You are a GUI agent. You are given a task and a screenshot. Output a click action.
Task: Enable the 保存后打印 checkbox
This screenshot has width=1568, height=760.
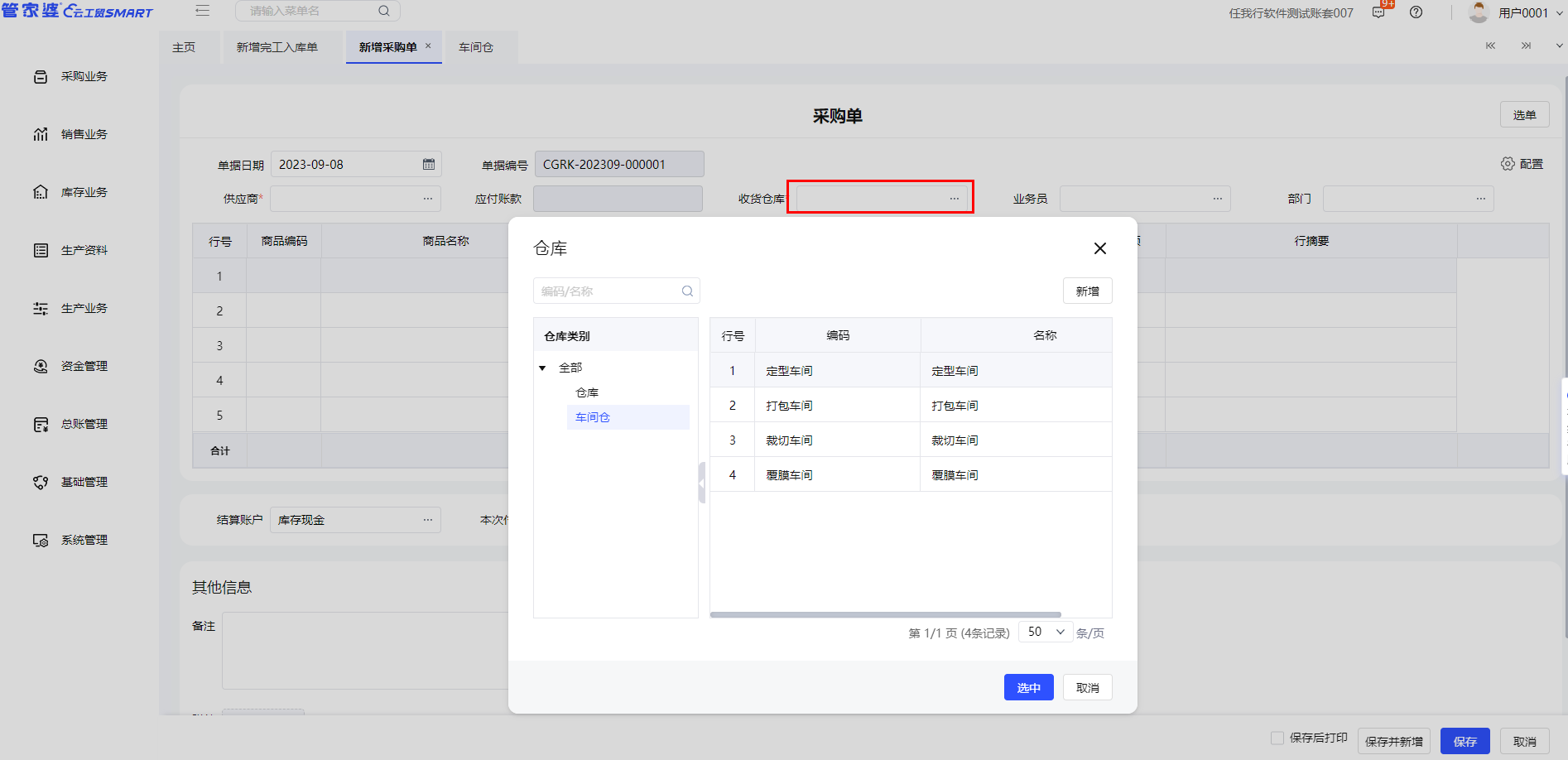(1277, 738)
